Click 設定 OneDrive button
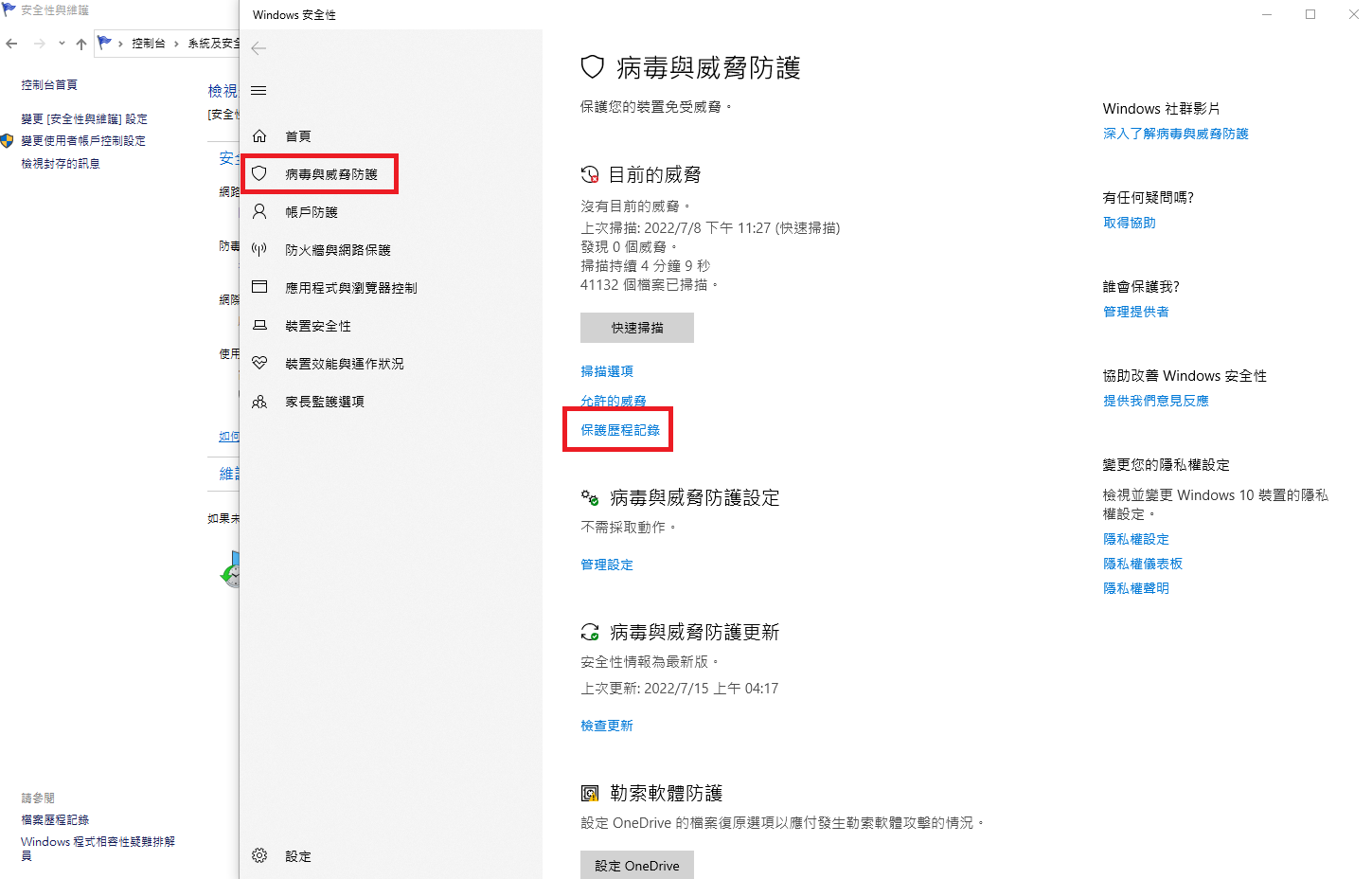Viewport: 1372px width, 879px height. [637, 866]
